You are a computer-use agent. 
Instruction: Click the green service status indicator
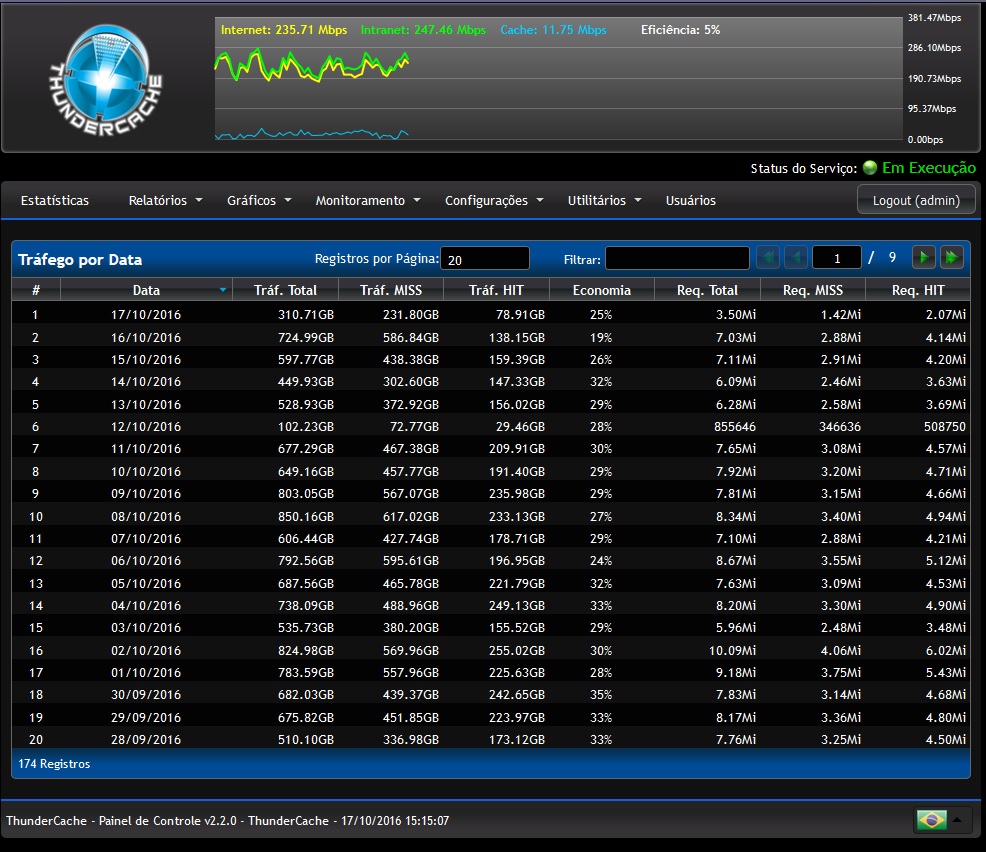click(869, 168)
